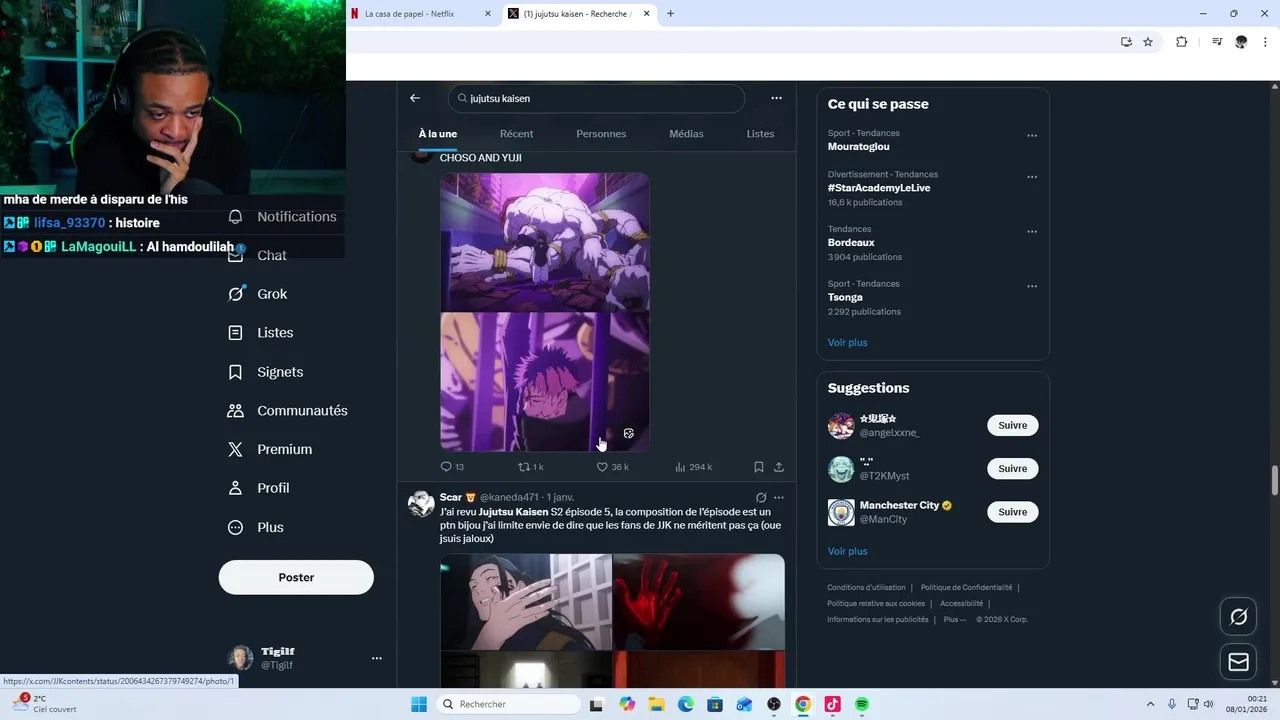Follow @T2KMyst suggestion
The image size is (1280, 720).
[x=1012, y=469]
